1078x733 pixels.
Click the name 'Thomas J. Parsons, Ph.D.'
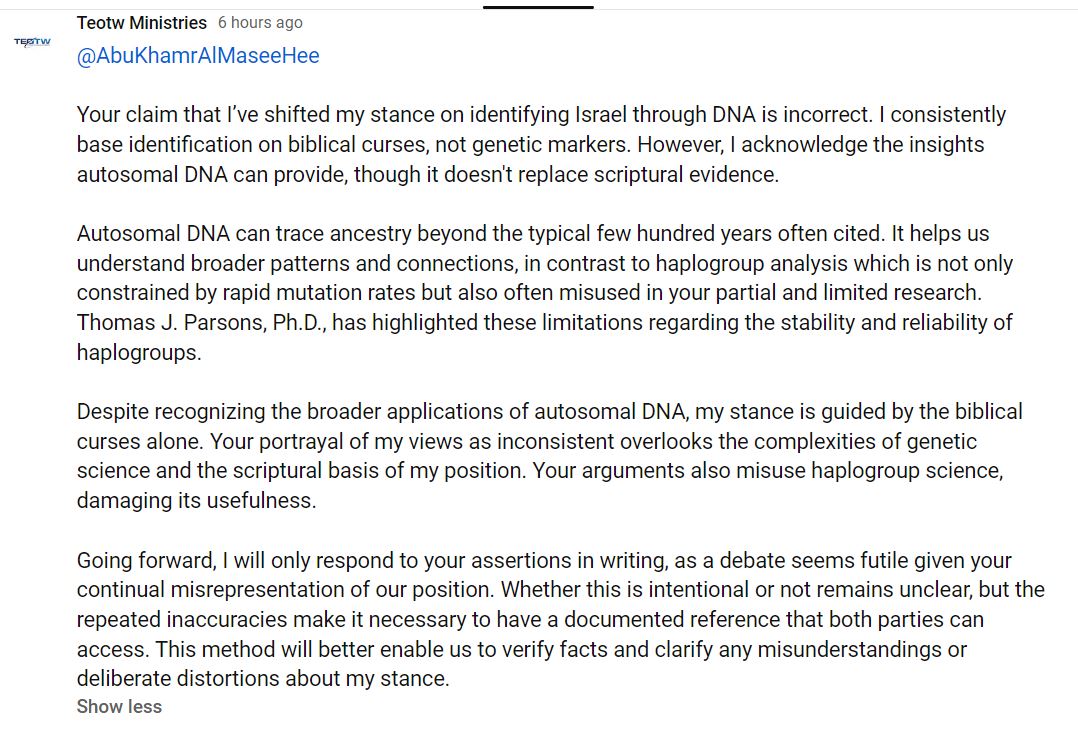tap(201, 322)
